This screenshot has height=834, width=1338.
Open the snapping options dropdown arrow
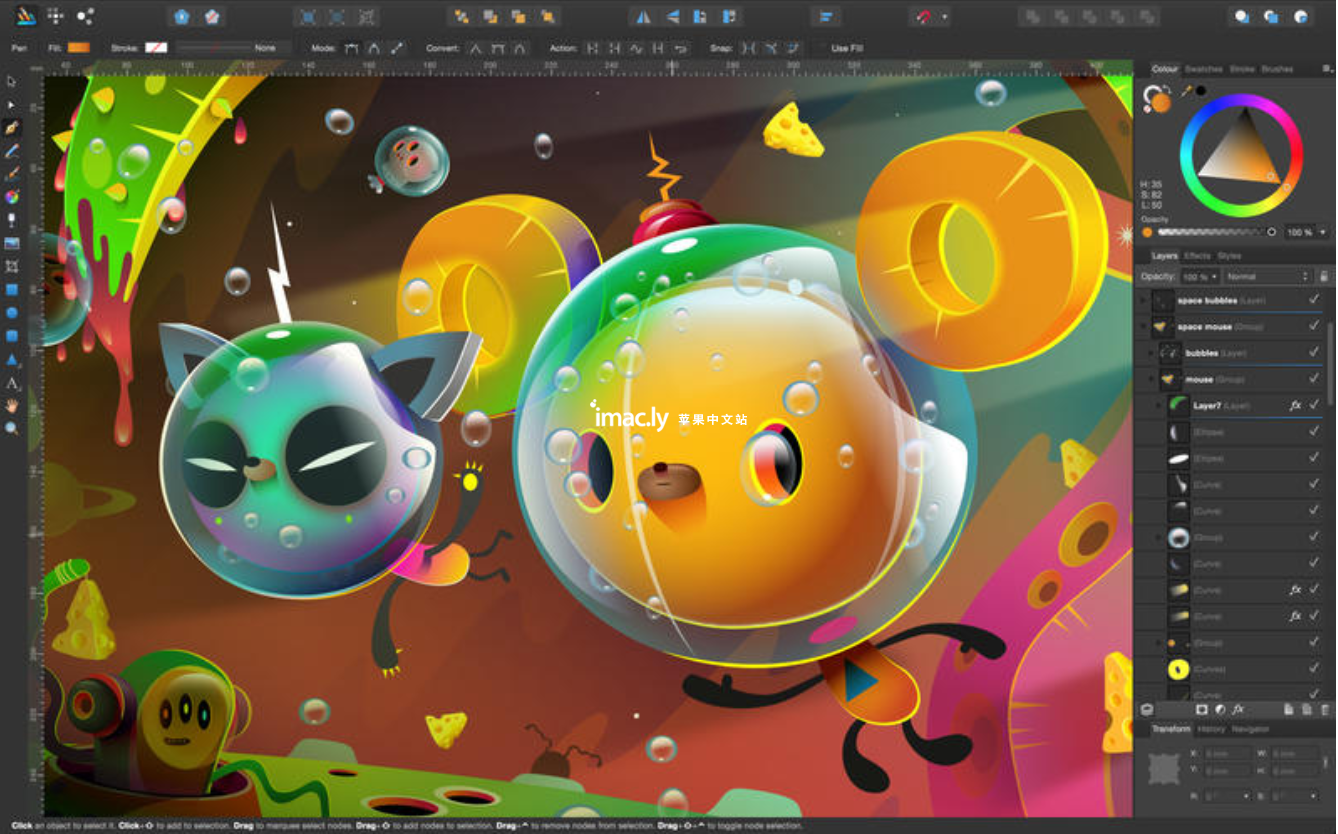pos(944,17)
